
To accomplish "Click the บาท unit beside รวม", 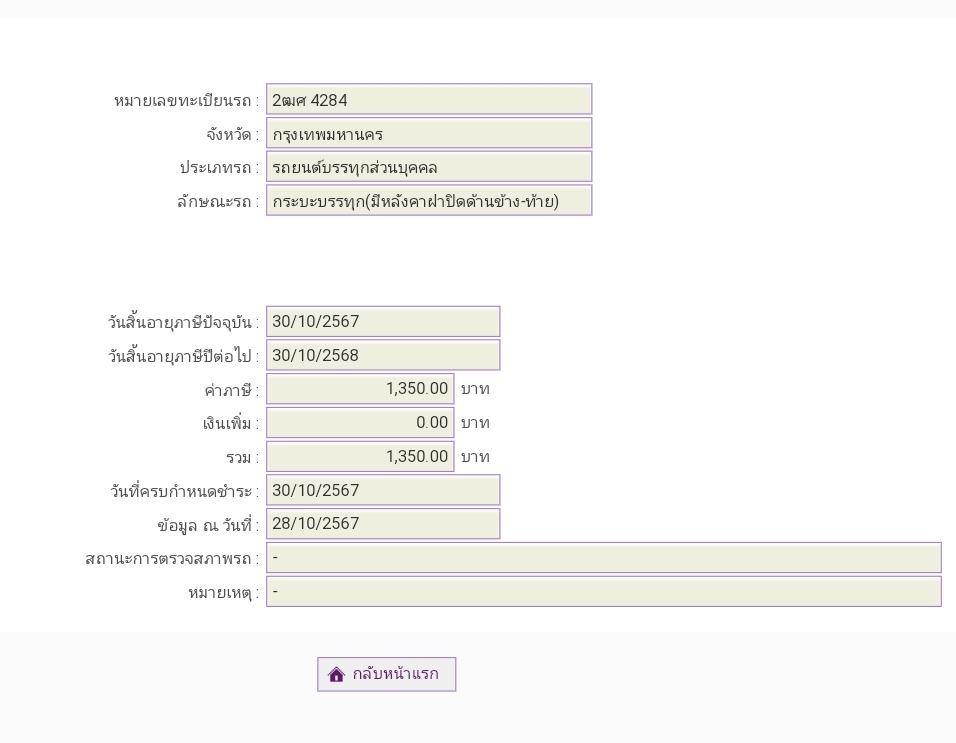I will (x=475, y=457).
